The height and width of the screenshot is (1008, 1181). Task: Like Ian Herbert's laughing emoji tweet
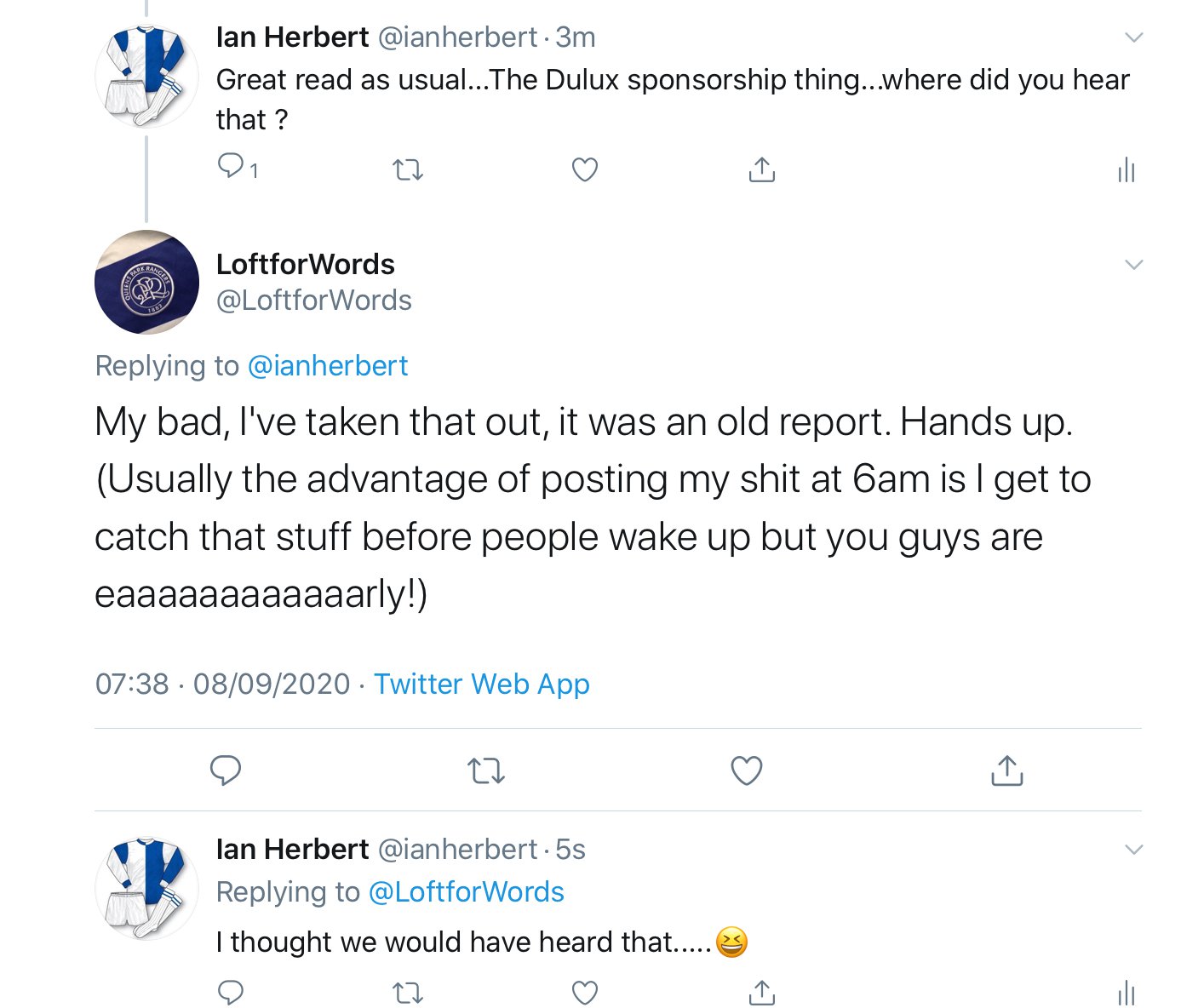[584, 993]
